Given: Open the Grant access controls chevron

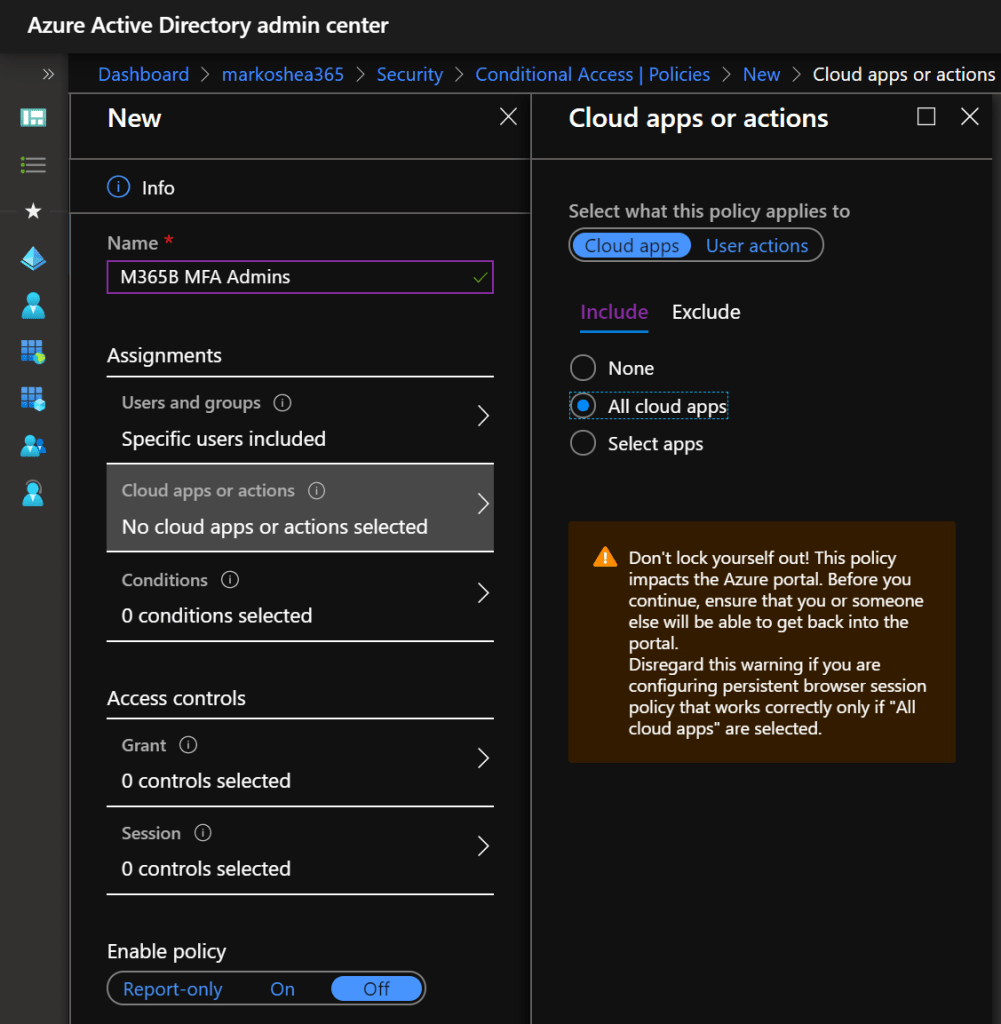Looking at the screenshot, I should click(x=483, y=759).
